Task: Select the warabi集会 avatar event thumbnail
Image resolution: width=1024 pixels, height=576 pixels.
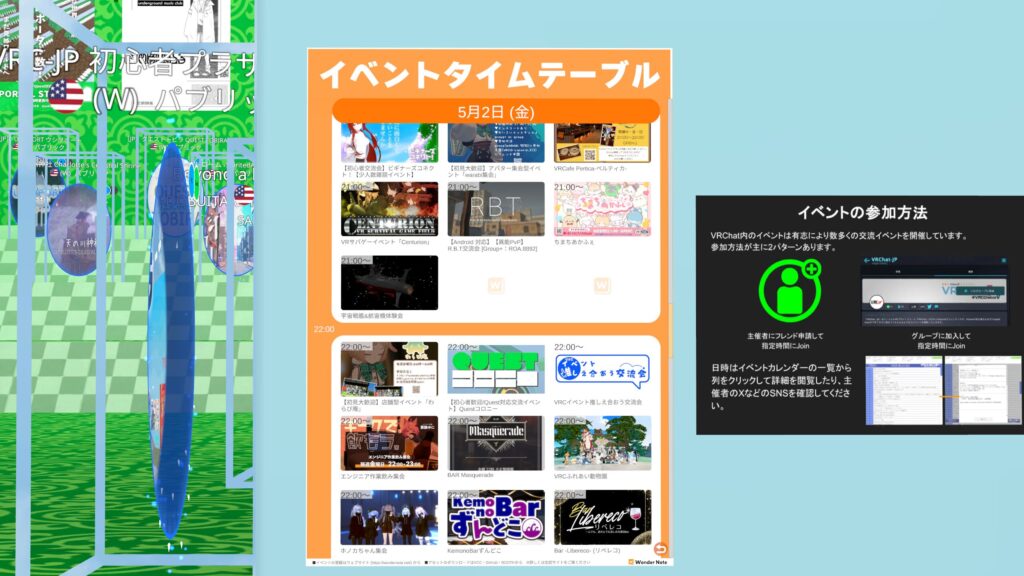Action: [x=496, y=143]
